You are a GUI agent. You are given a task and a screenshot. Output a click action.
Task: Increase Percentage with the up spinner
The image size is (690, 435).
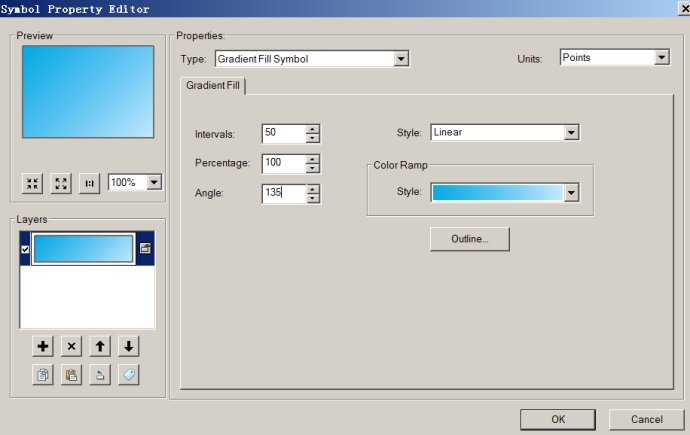(x=312, y=159)
